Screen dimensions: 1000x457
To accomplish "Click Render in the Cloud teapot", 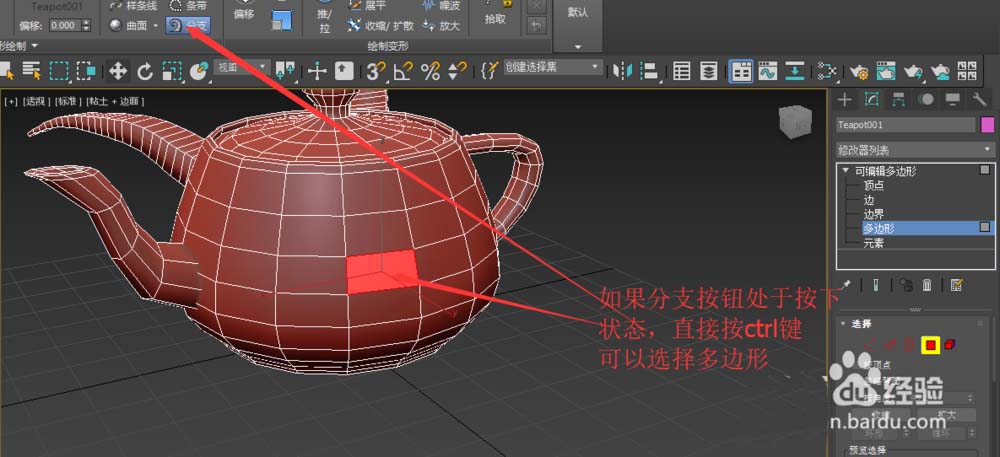I will pyautogui.click(x=940, y=71).
